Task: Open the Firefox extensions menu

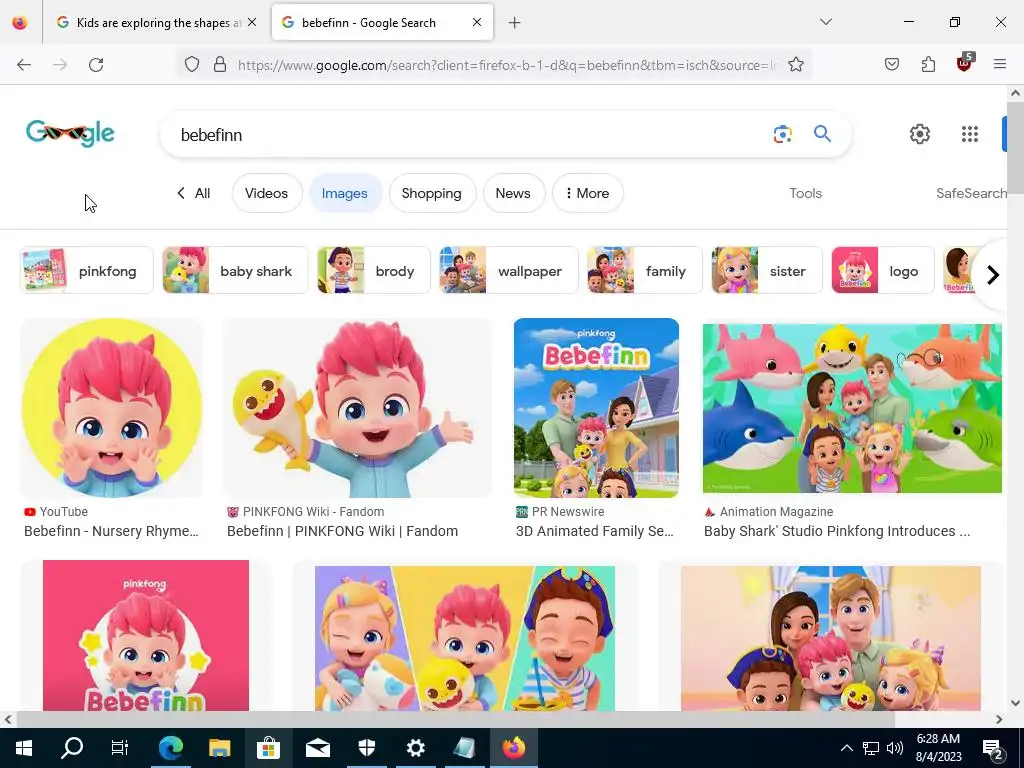Action: pyautogui.click(x=928, y=65)
